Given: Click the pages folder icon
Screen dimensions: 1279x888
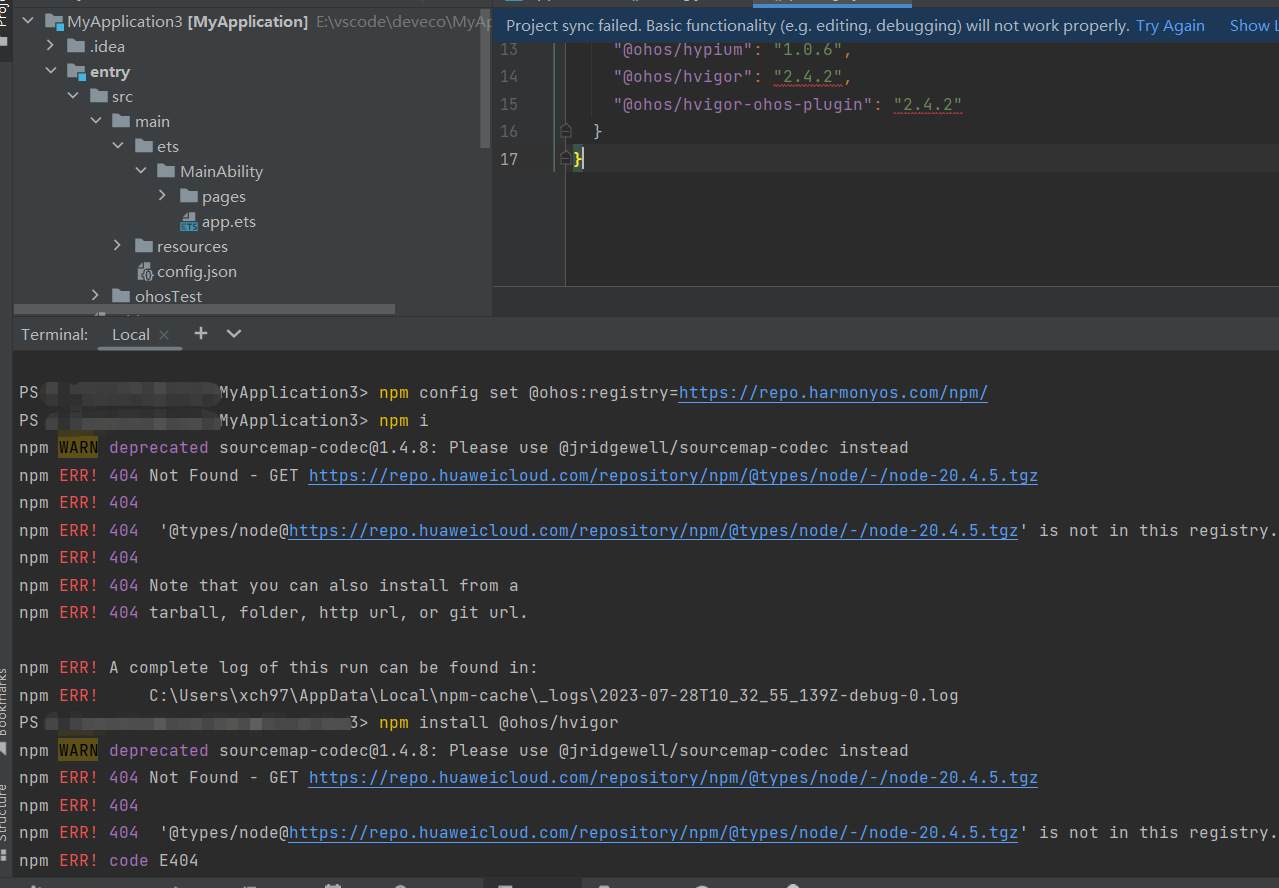Looking at the screenshot, I should coord(188,196).
